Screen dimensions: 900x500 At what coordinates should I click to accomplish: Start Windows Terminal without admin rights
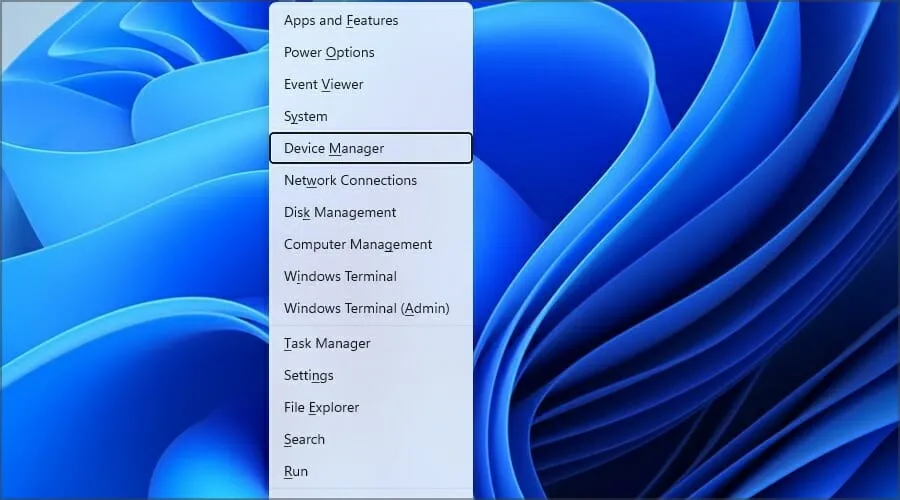click(340, 277)
